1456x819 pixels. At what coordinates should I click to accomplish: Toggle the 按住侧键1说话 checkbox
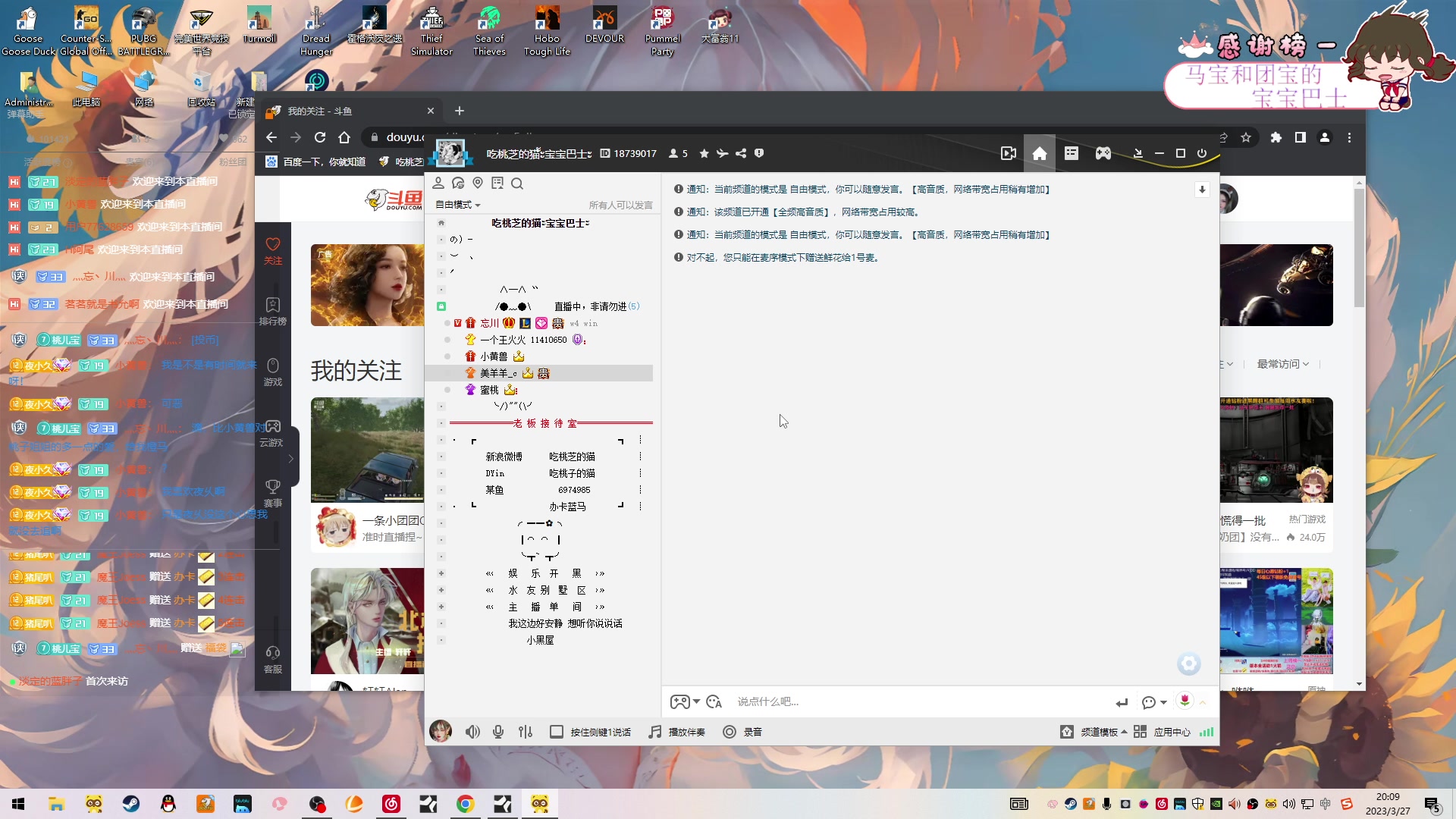click(556, 732)
